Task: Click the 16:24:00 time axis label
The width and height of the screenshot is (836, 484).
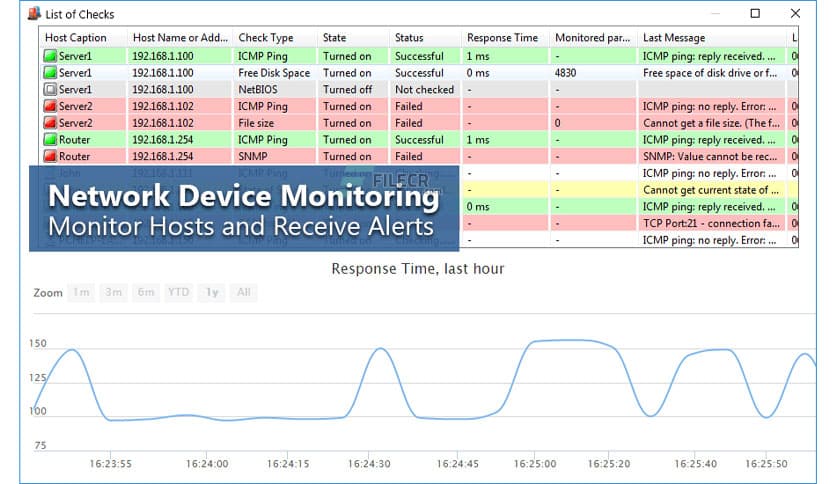Action: (x=207, y=464)
